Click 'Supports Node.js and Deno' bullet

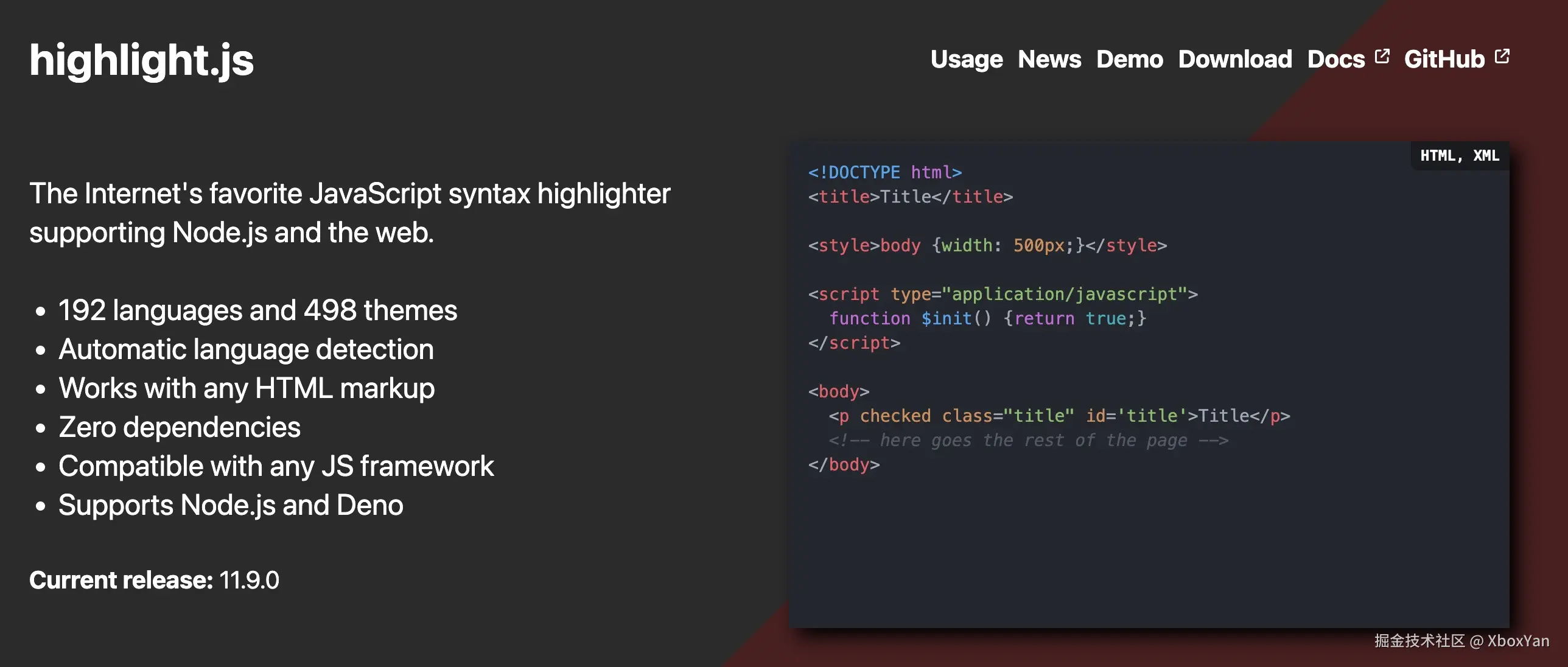tap(231, 505)
